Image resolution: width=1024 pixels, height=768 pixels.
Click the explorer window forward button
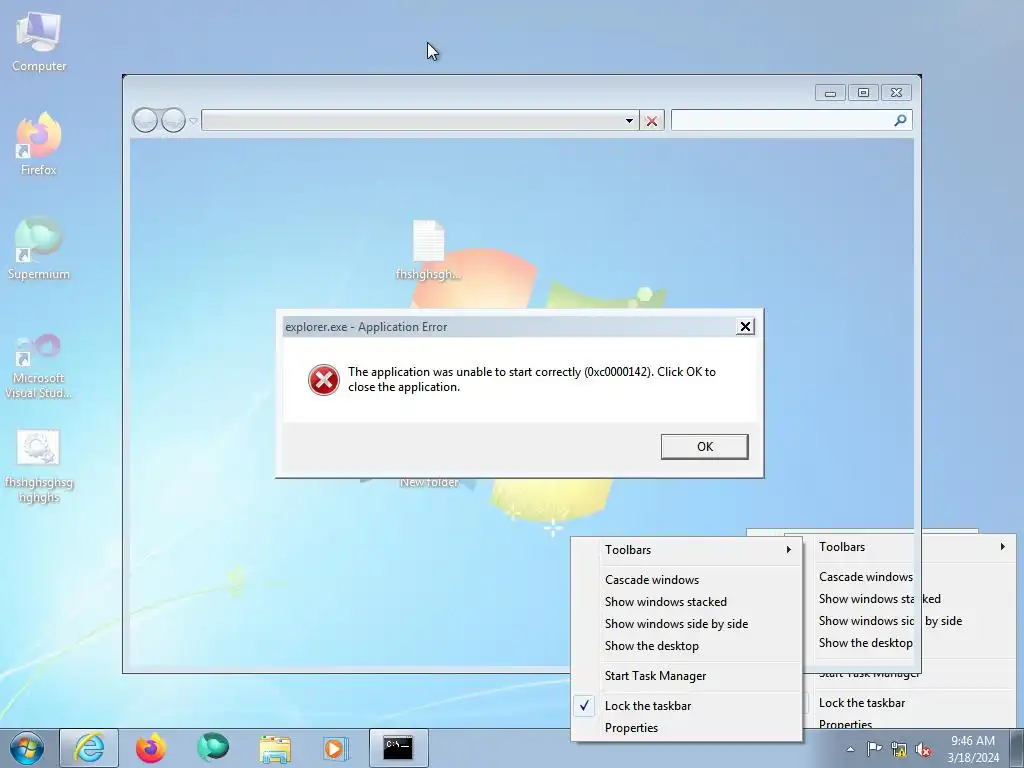pyautogui.click(x=173, y=120)
